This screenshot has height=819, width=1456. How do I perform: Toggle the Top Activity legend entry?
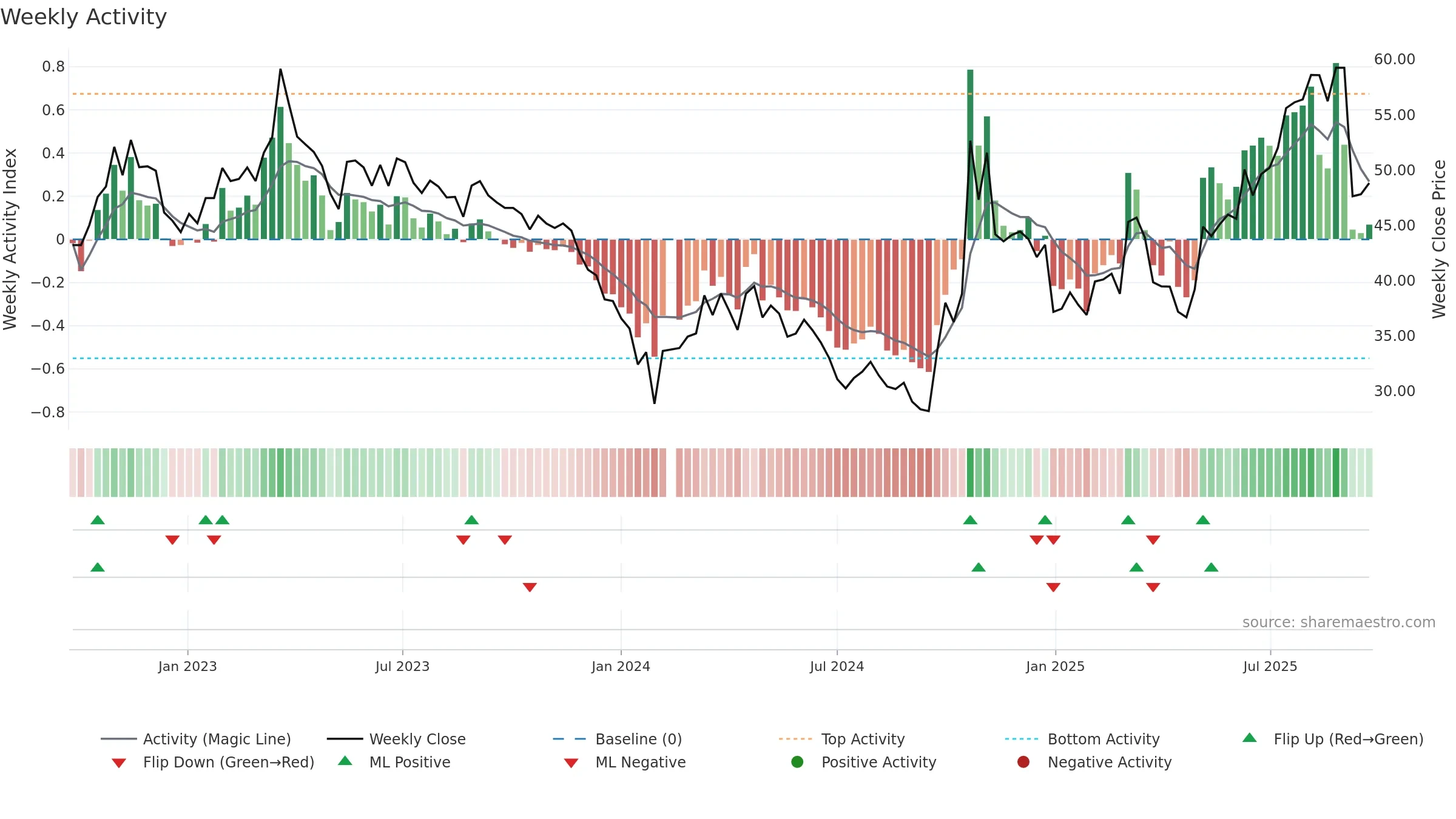841,739
